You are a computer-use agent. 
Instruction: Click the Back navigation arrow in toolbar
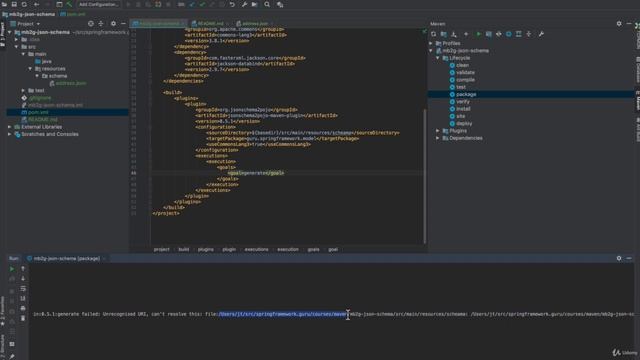coord(36,4)
